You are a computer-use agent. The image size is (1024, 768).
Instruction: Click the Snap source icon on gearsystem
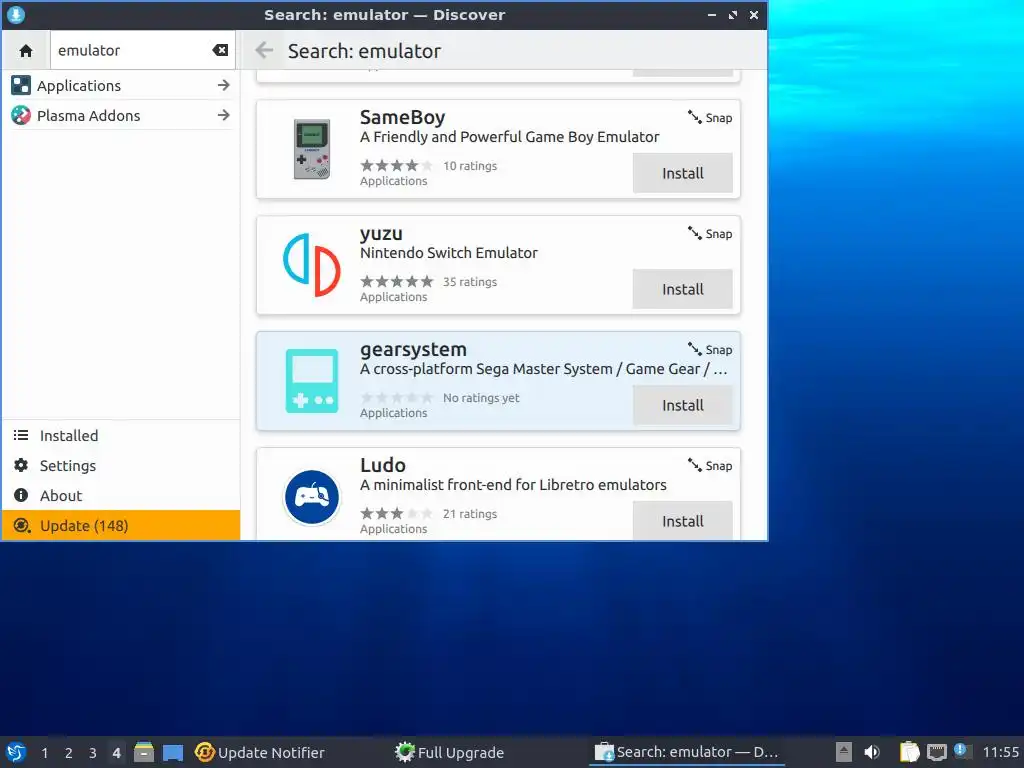click(x=694, y=349)
